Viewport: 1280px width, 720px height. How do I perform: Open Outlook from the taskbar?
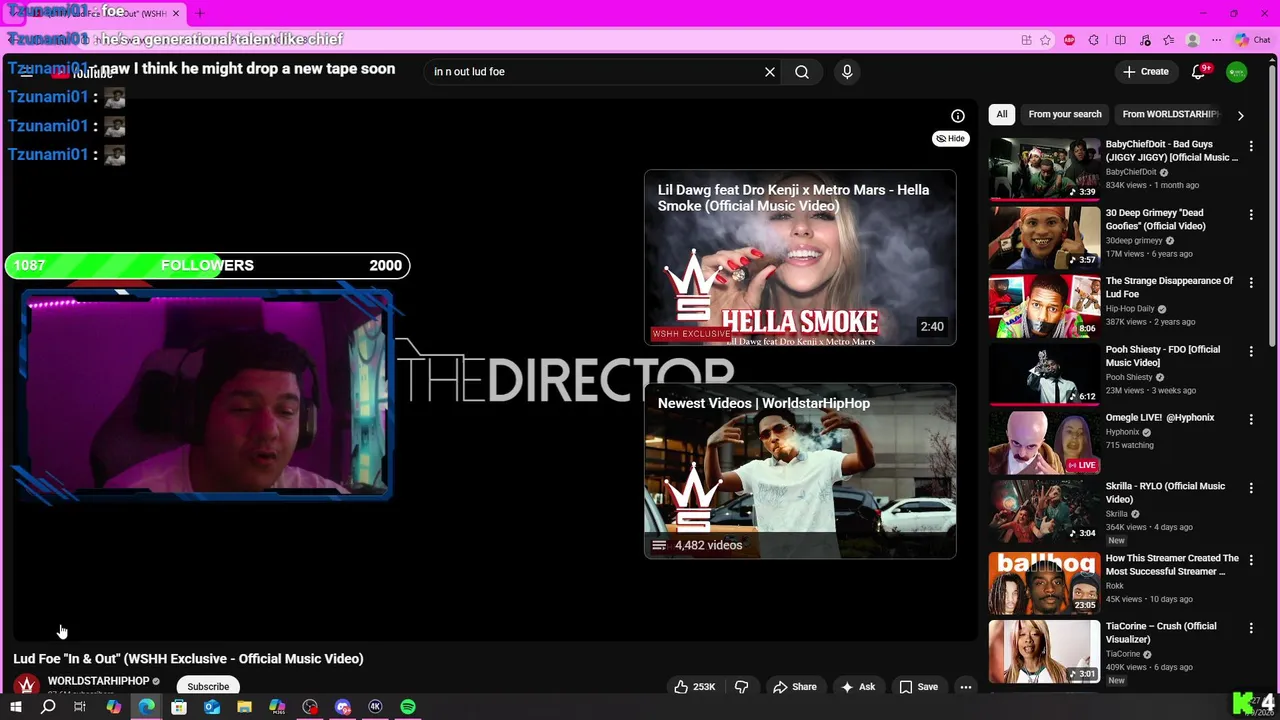click(212, 707)
